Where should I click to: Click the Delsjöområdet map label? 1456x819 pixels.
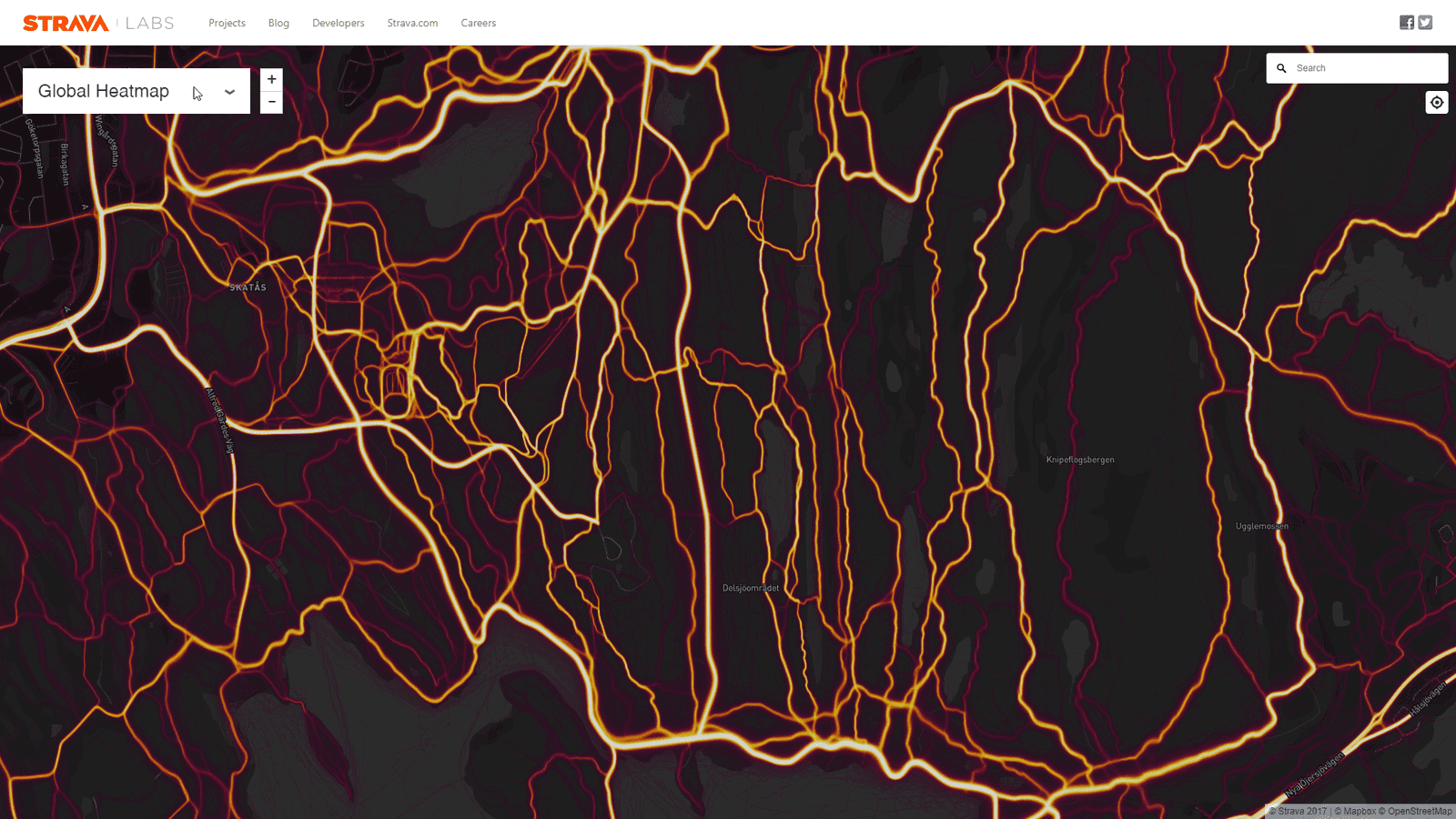753,588
